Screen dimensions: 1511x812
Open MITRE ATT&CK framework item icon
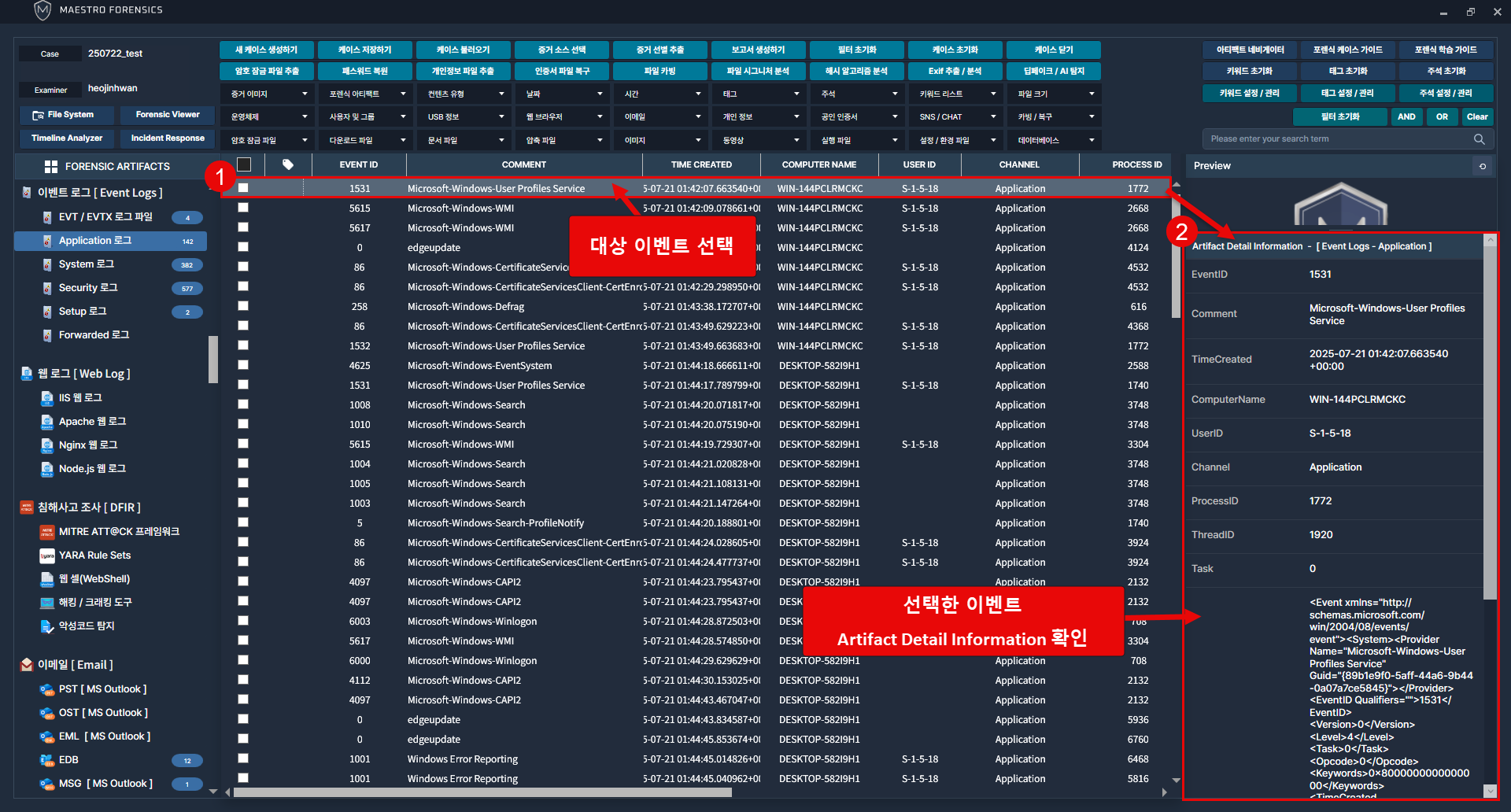point(47,532)
